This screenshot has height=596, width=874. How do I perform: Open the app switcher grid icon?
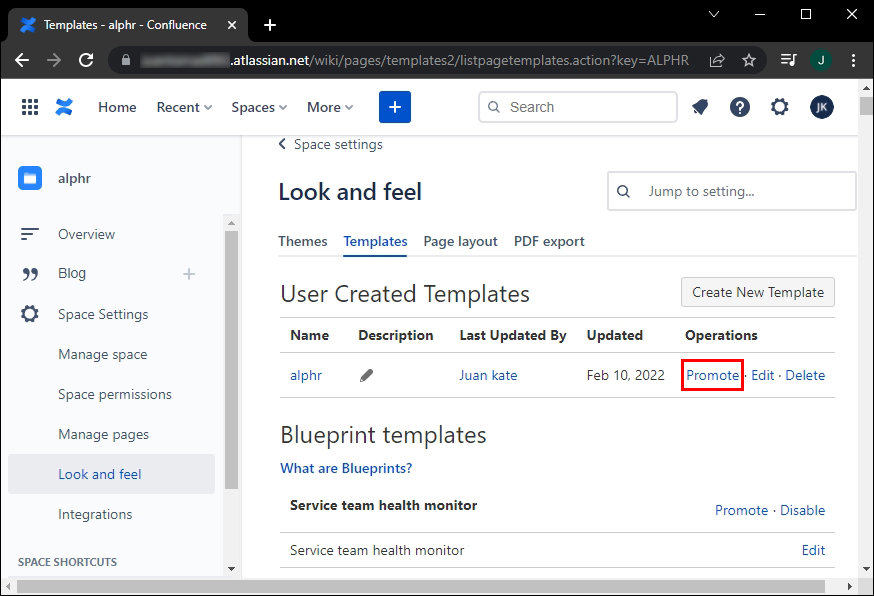coord(30,107)
